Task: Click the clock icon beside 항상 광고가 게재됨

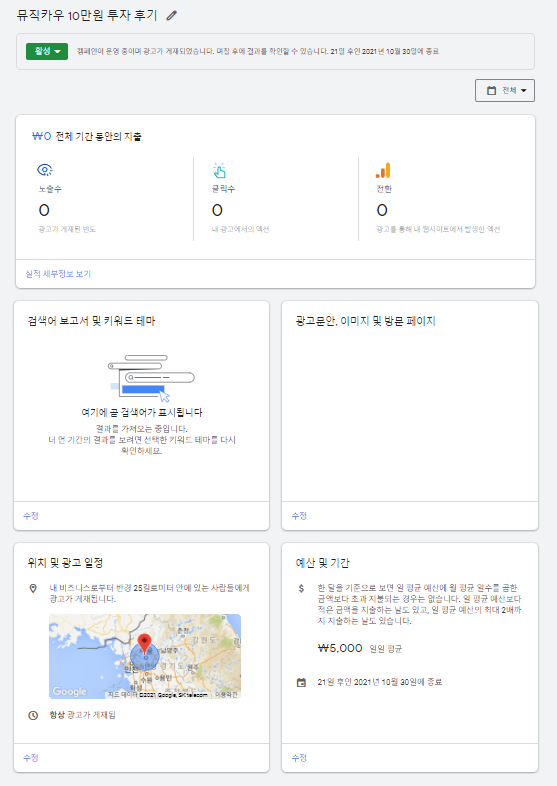Action: click(33, 715)
